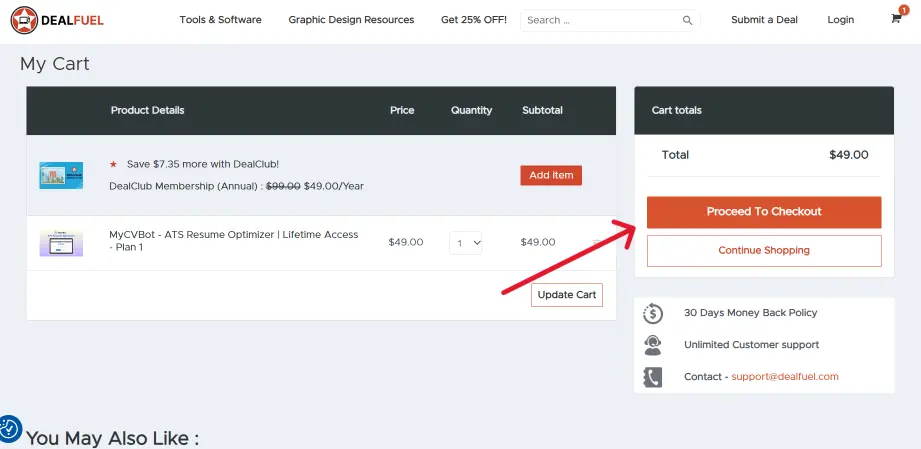Image resolution: width=921 pixels, height=449 pixels.
Task: Open the Login page
Action: pos(841,19)
